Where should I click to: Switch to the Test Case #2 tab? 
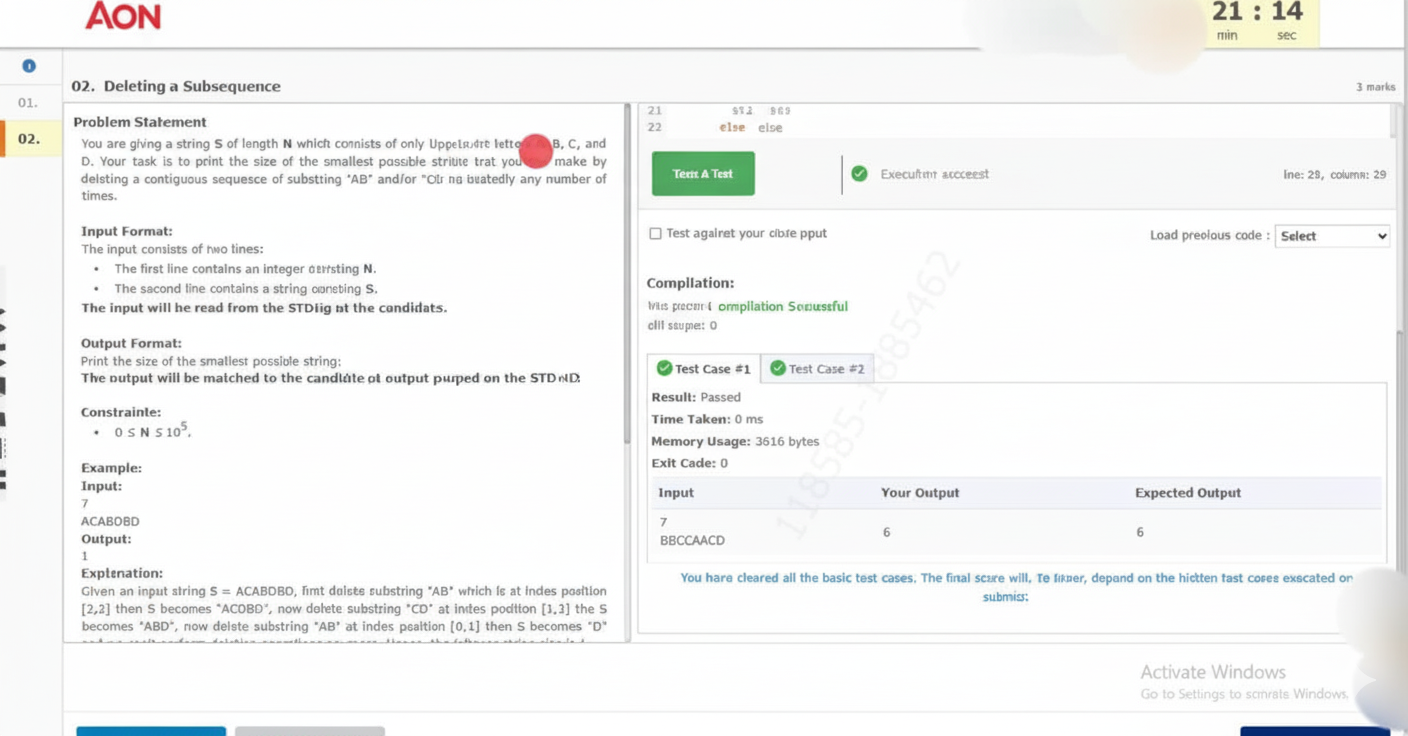point(818,368)
